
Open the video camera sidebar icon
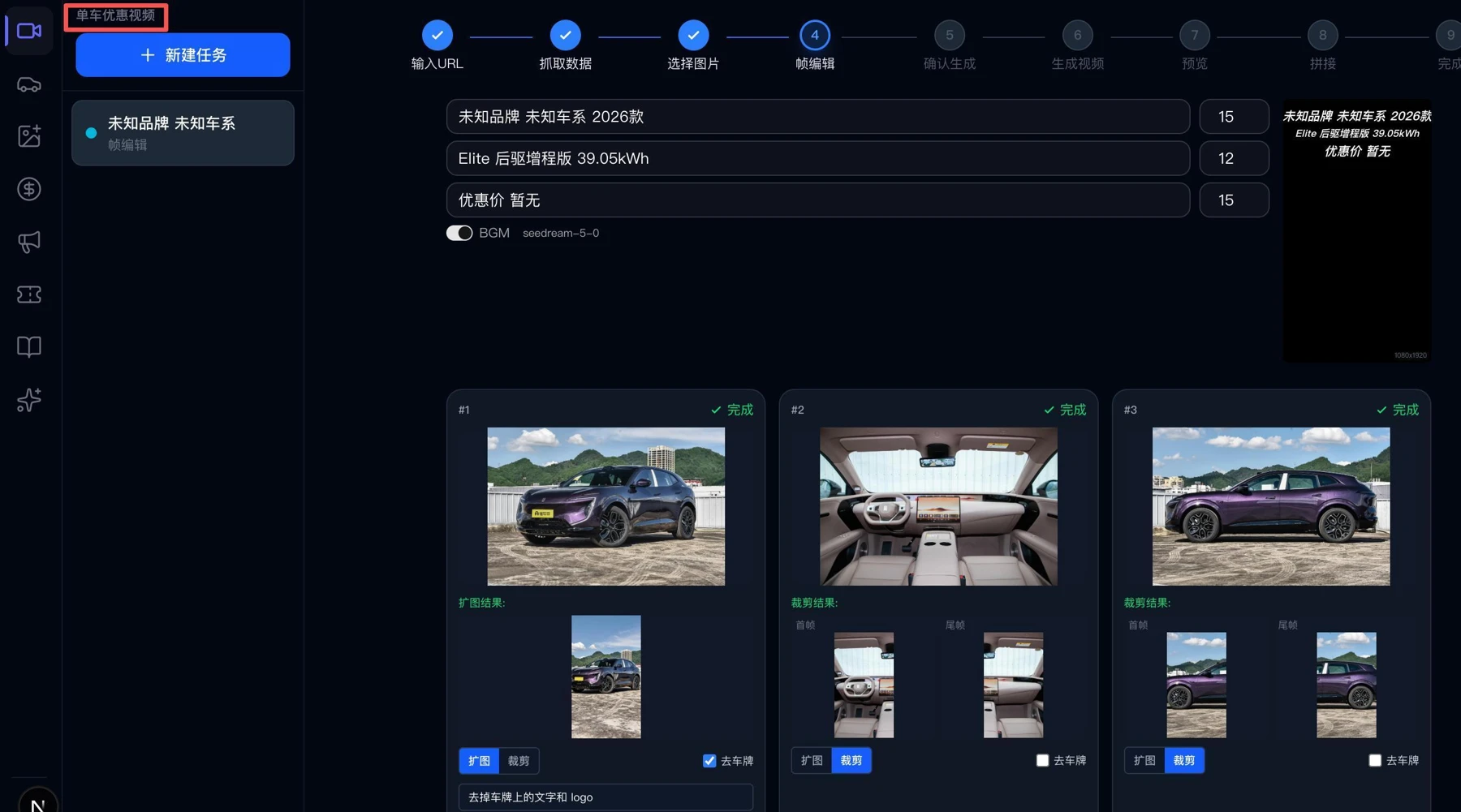pyautogui.click(x=29, y=31)
